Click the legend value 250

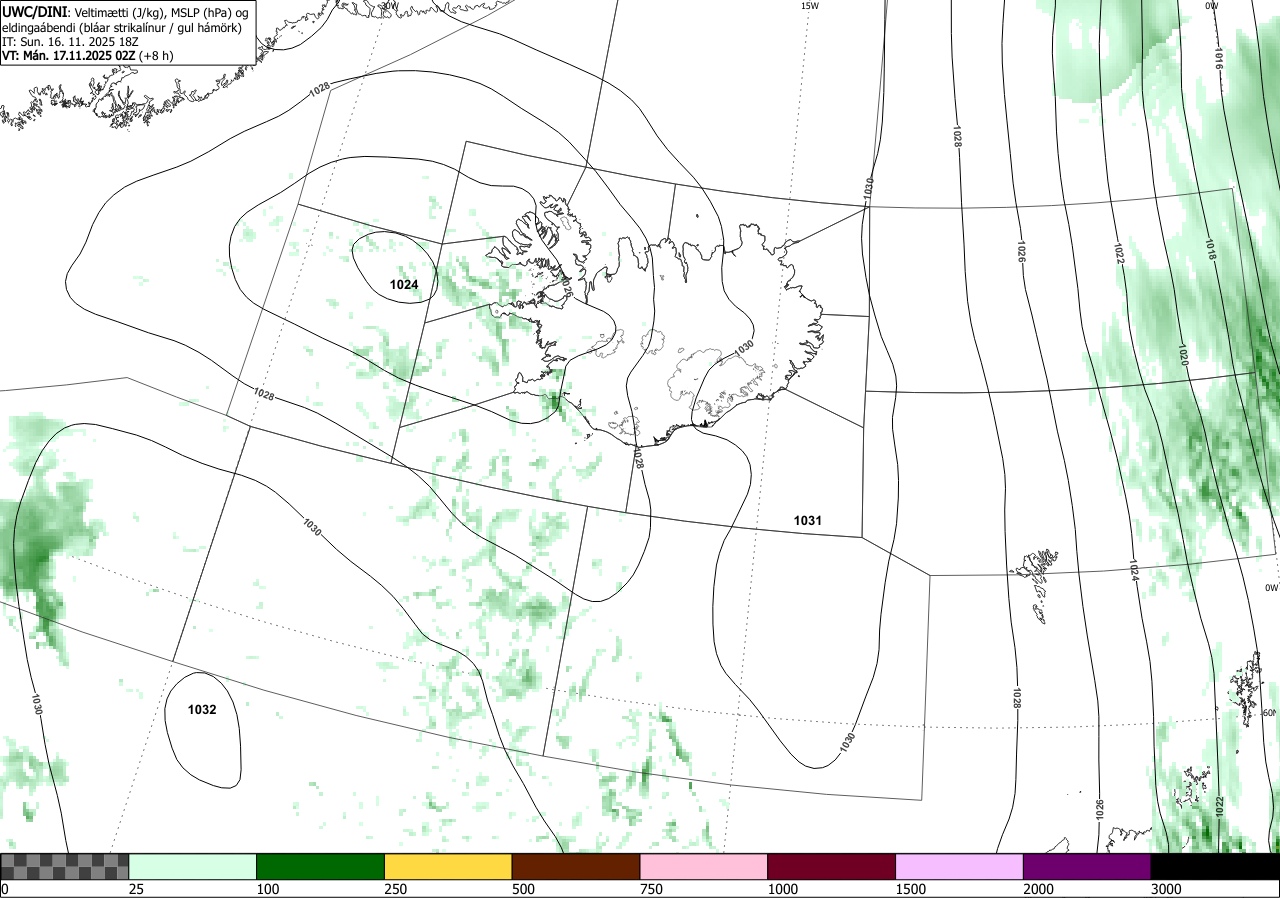395,889
